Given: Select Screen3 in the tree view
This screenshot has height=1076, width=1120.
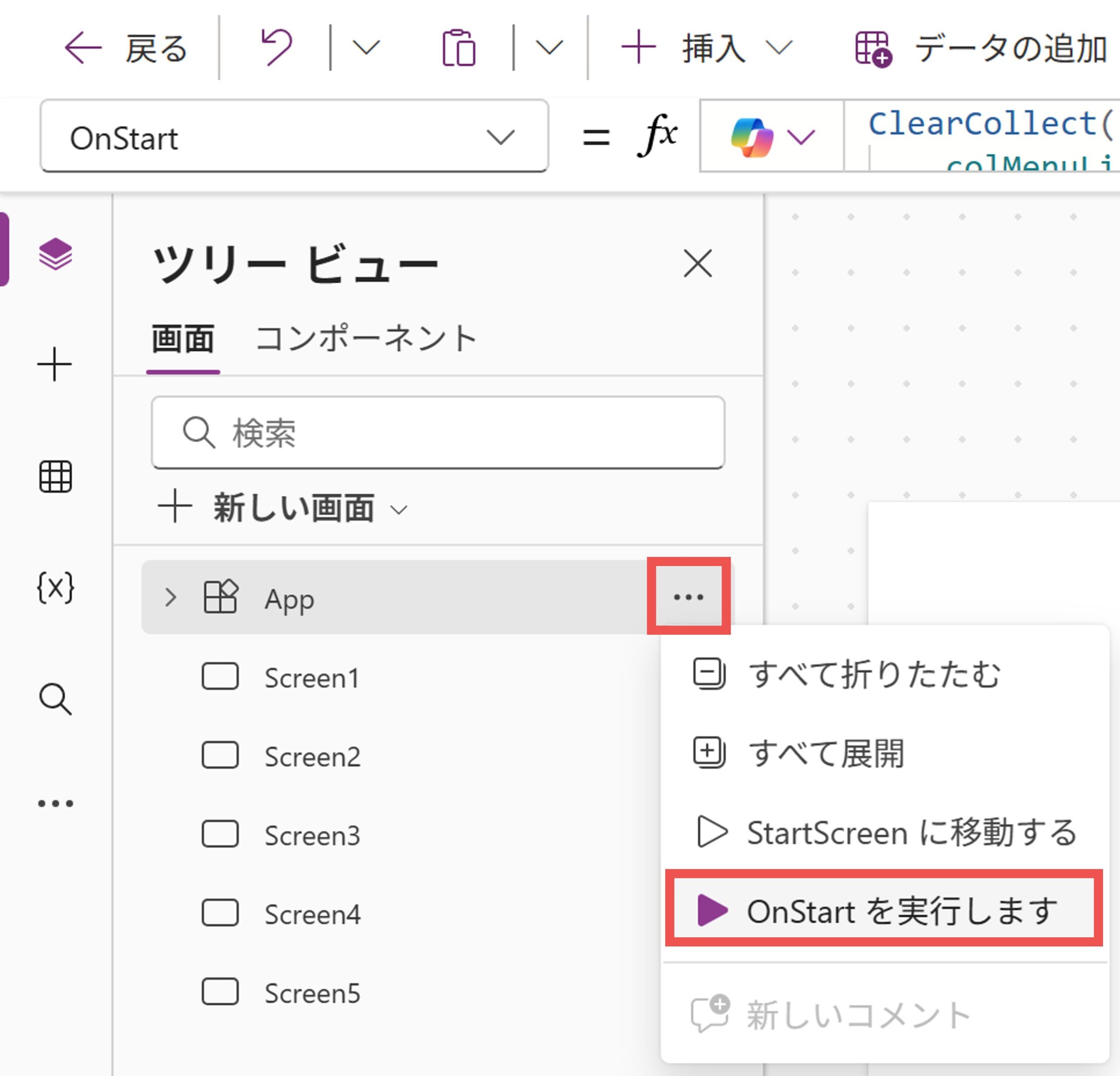Looking at the screenshot, I should pyautogui.click(x=312, y=835).
